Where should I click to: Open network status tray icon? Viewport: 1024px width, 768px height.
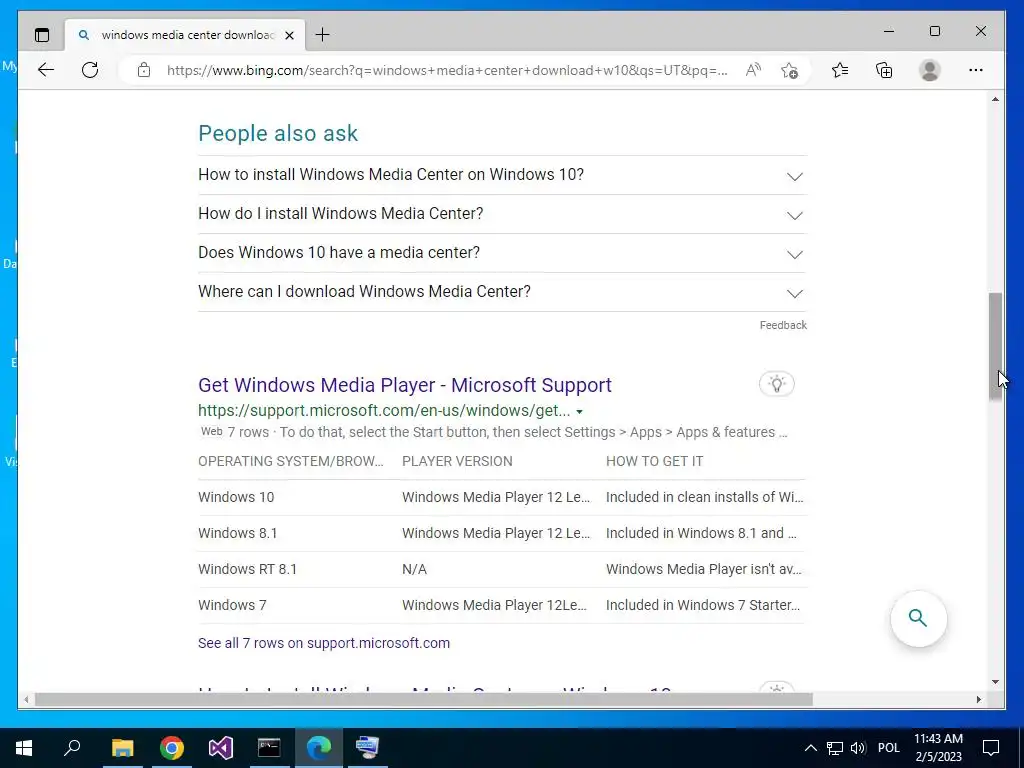835,748
